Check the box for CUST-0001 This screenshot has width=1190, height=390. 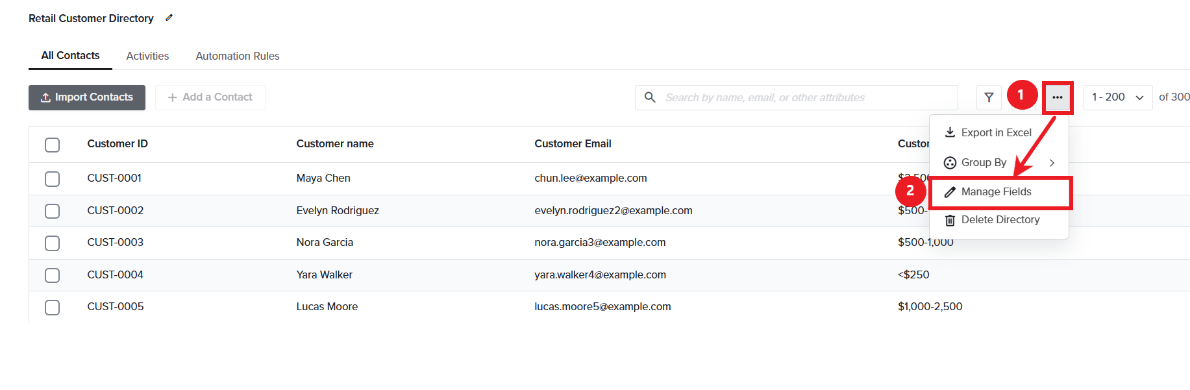[52, 178]
